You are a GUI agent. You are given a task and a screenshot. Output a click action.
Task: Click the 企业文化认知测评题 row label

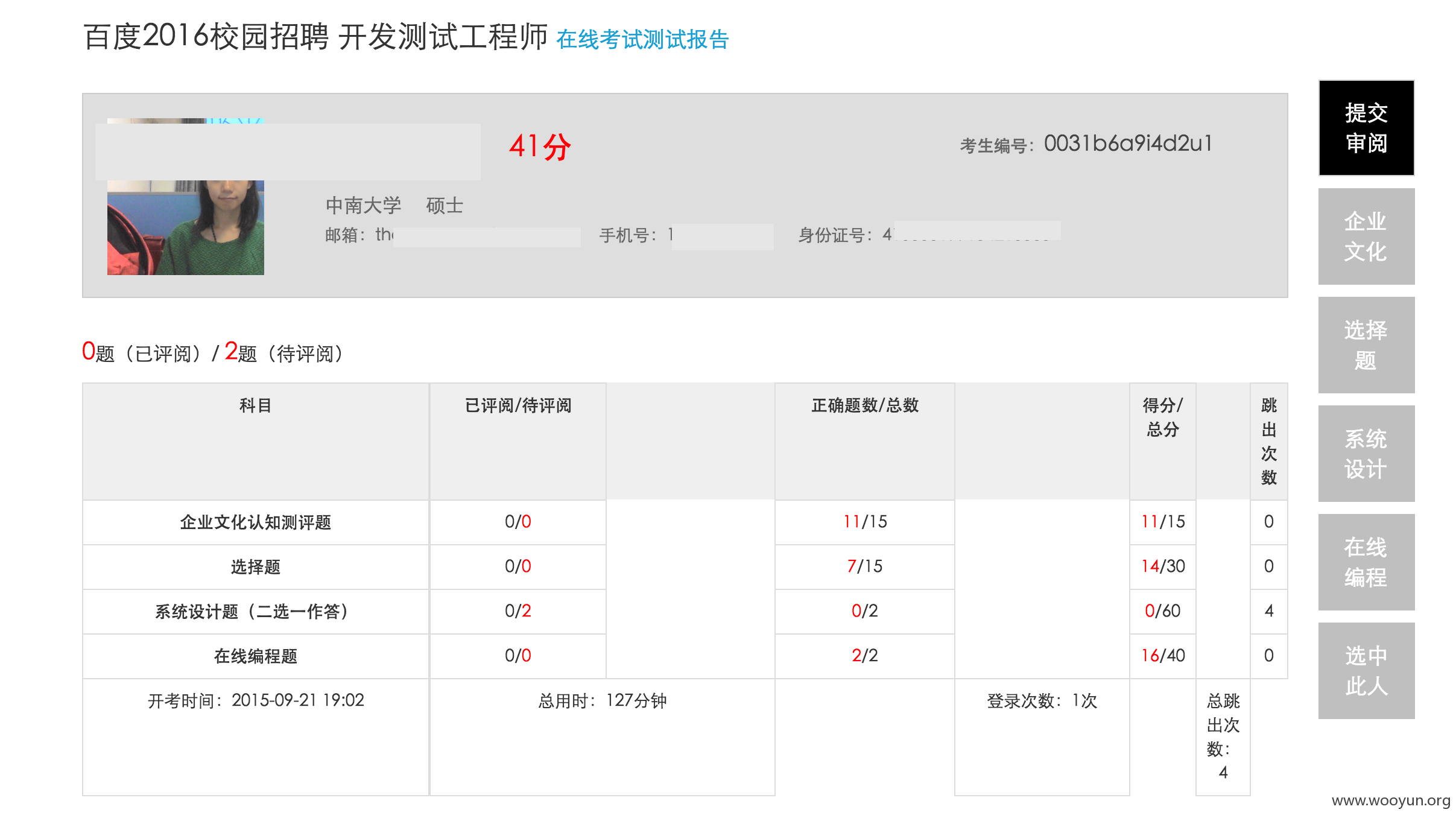click(x=256, y=522)
